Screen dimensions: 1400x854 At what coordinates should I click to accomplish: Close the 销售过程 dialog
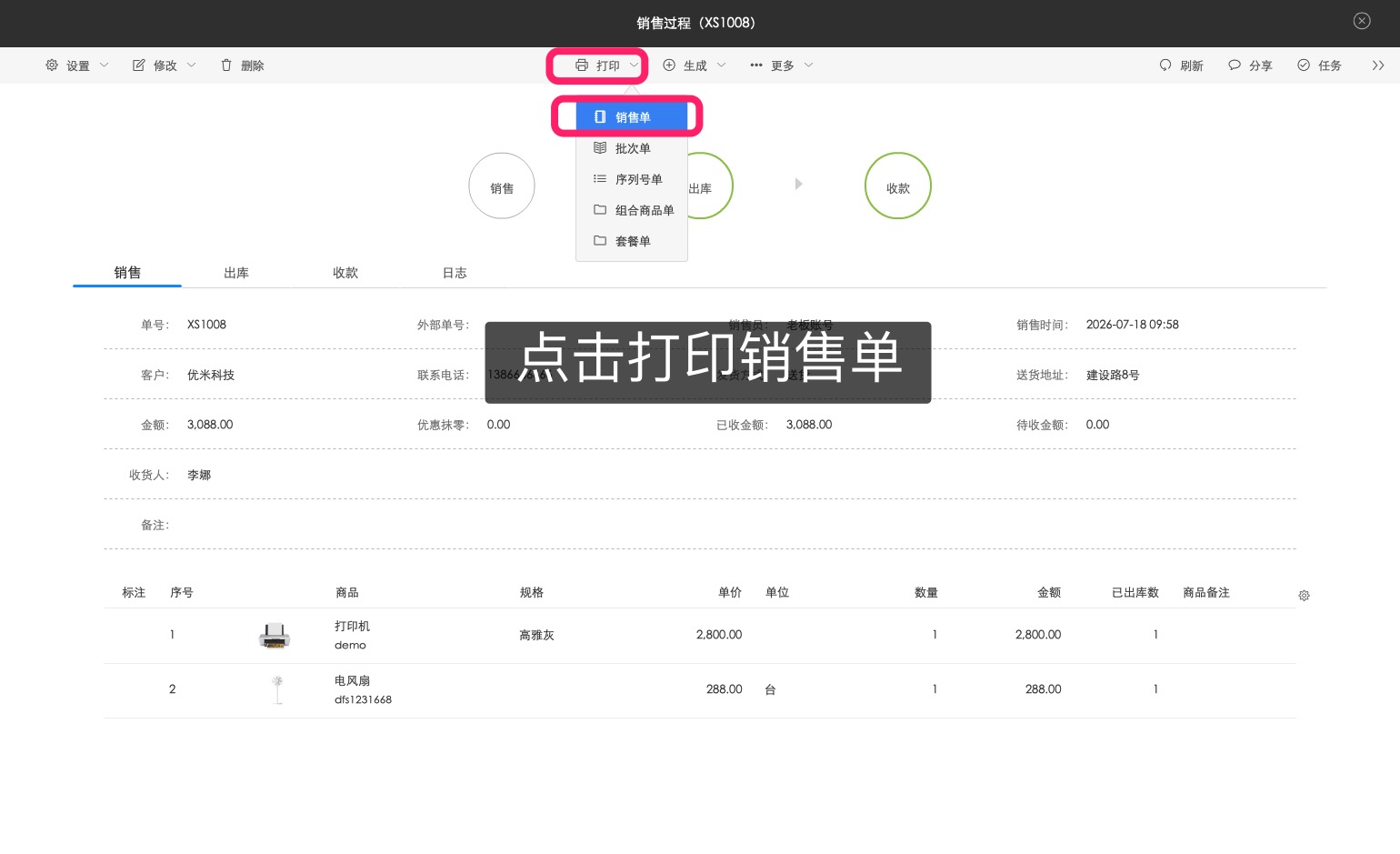(x=1362, y=21)
